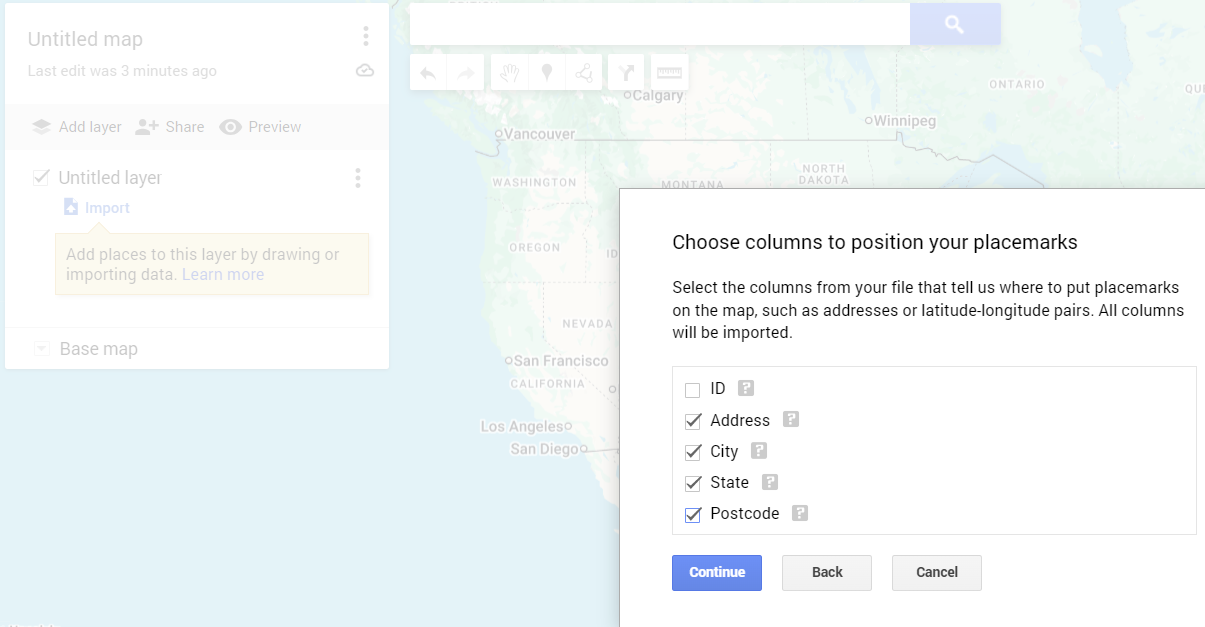This screenshot has width=1205, height=627.
Task: Open the Untitled layer options menu
Action: (x=358, y=178)
